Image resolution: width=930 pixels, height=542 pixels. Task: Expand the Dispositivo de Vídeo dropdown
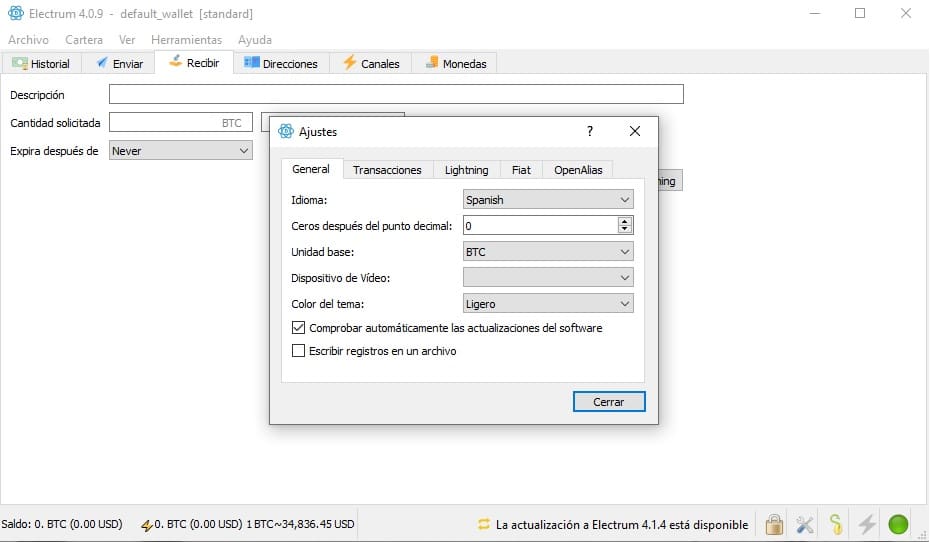(x=548, y=277)
